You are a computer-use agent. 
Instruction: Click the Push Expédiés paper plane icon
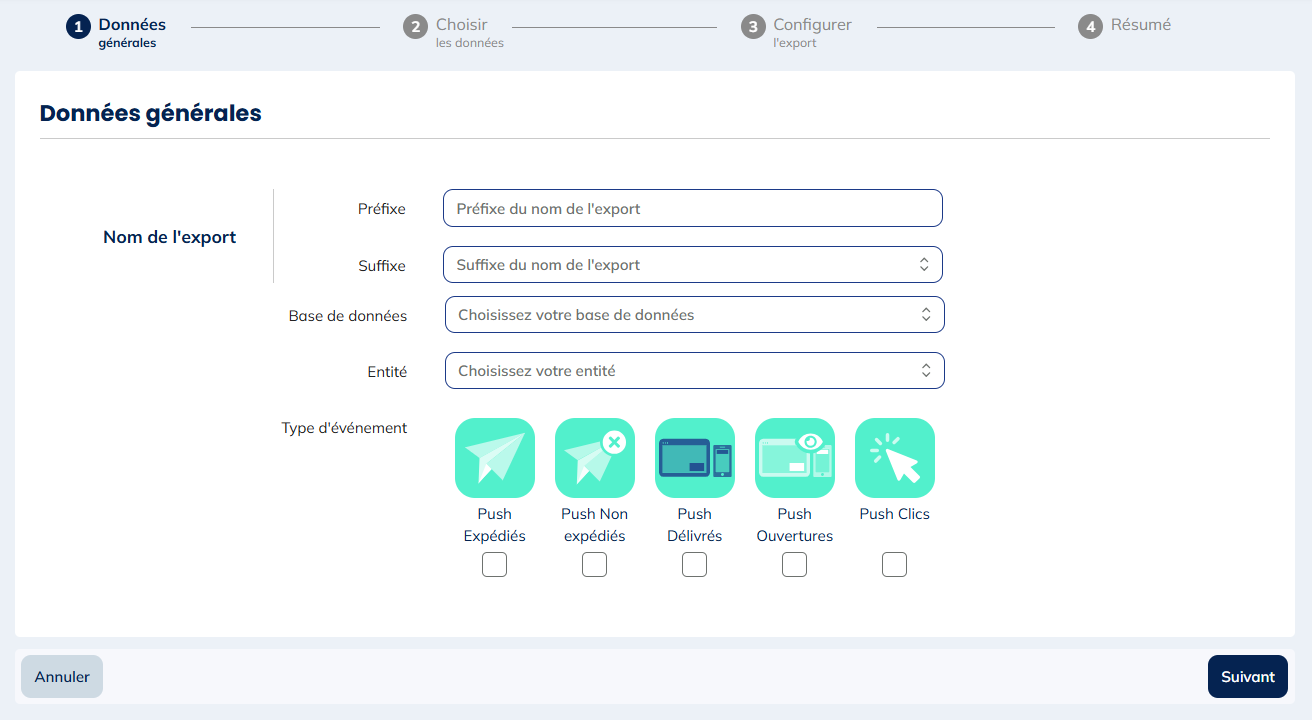click(x=494, y=458)
